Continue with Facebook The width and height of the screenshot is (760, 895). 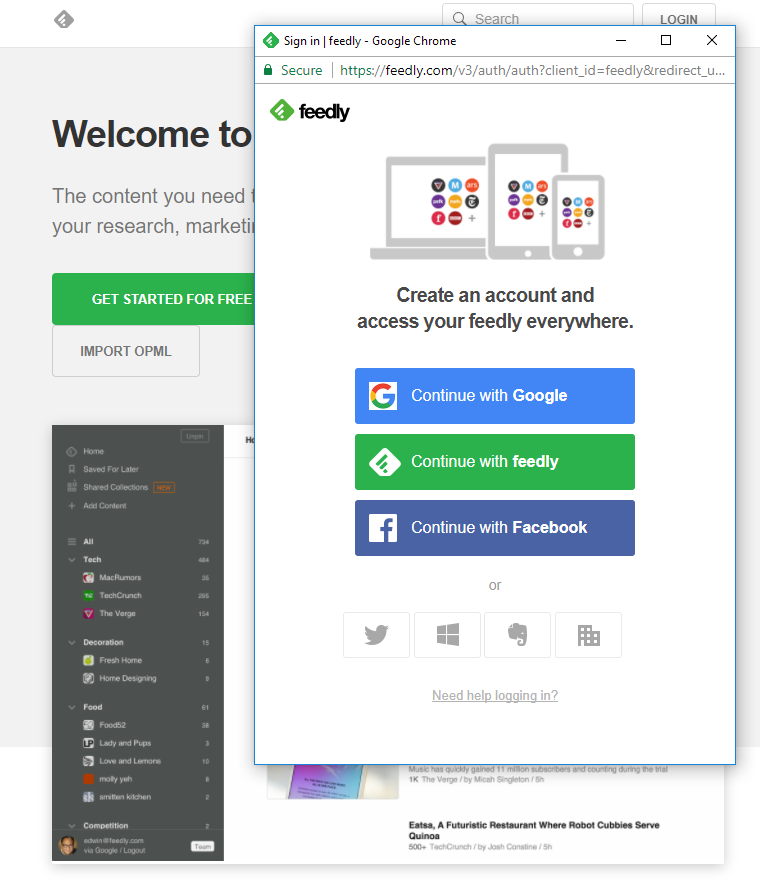click(x=494, y=528)
